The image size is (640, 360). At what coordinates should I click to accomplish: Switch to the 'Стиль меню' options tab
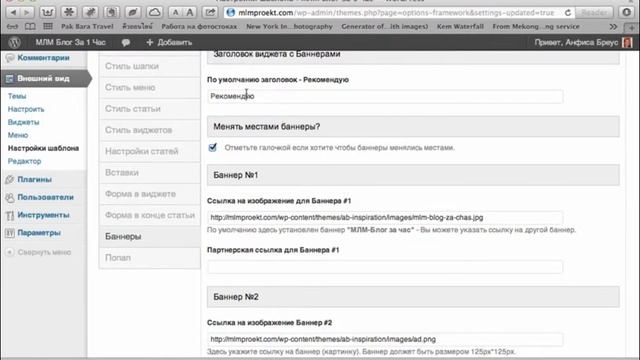tap(149, 87)
